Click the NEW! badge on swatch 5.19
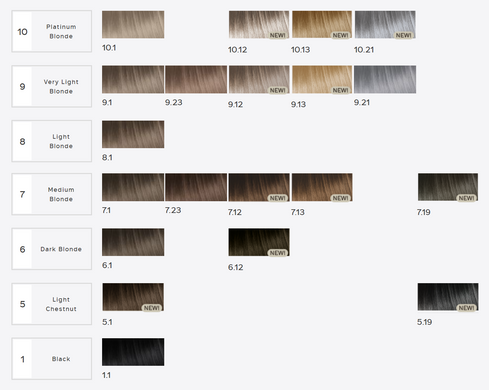Viewport: 489px width, 390px height. pos(466,308)
